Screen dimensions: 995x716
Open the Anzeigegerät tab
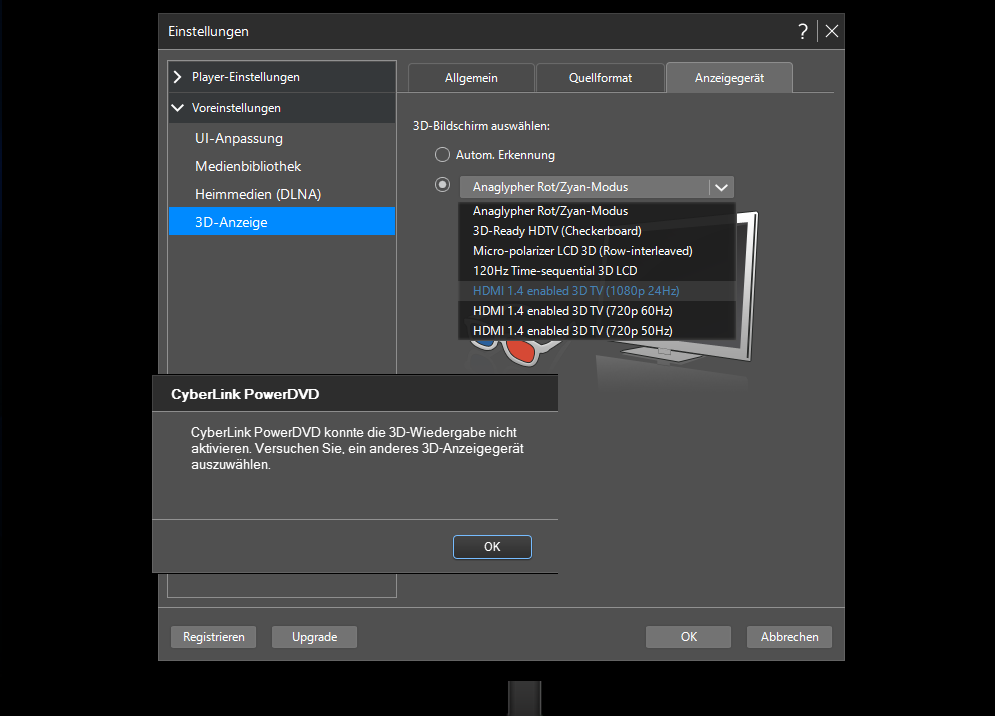coord(729,78)
